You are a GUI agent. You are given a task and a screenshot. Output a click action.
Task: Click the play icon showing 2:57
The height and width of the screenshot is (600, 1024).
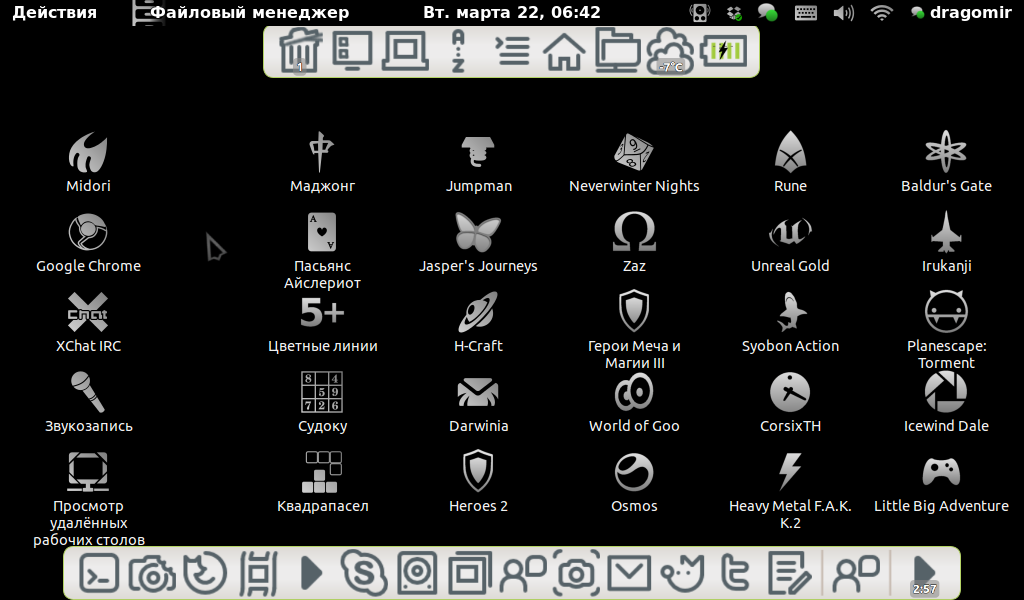[924, 575]
